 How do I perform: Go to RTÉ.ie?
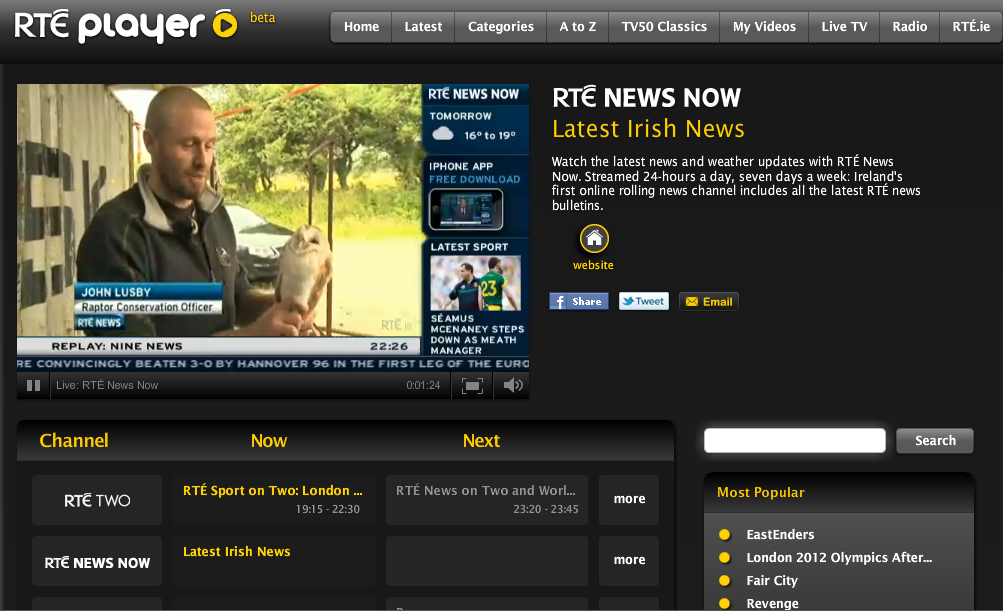coord(971,27)
